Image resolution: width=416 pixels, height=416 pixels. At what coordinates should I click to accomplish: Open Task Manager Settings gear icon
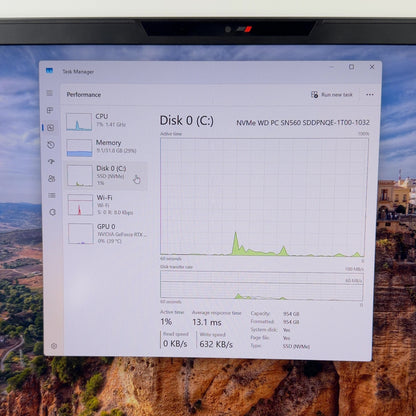(54, 346)
